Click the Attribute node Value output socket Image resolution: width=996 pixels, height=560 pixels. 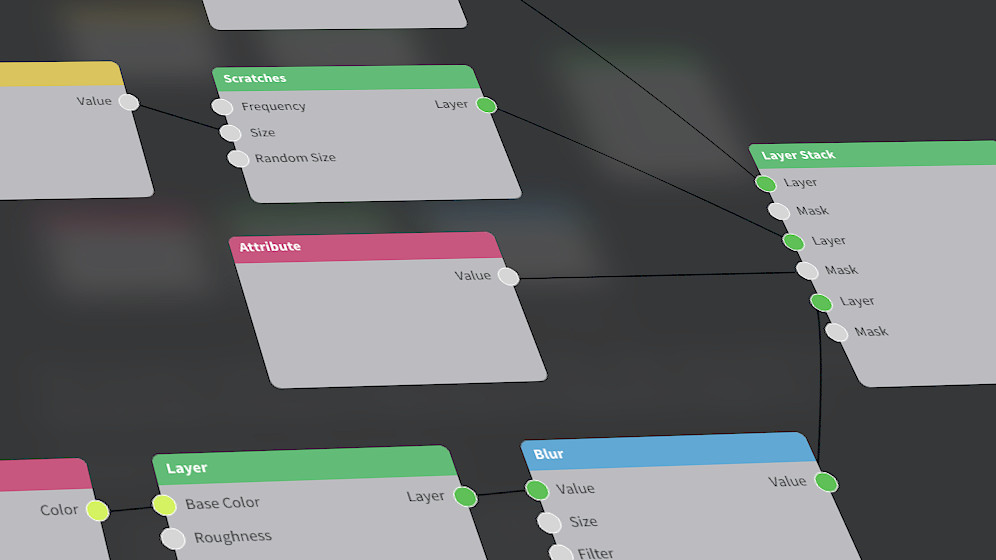[508, 276]
